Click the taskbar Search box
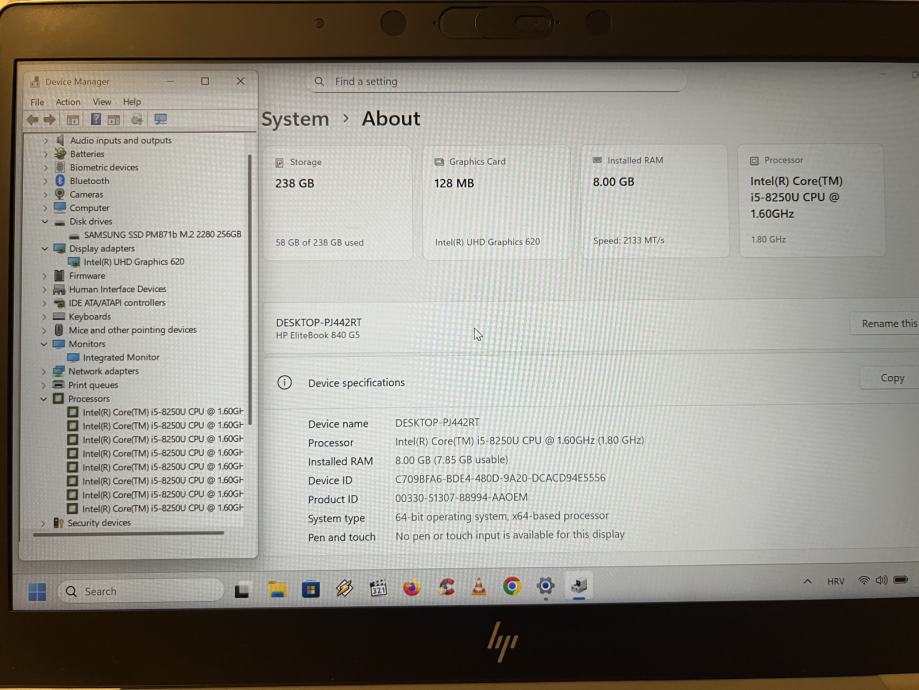This screenshot has width=919, height=690. pos(141,591)
